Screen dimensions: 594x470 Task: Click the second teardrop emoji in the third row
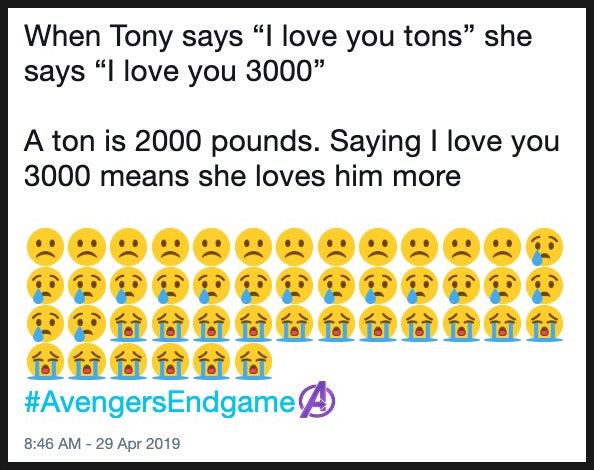tap(87, 324)
